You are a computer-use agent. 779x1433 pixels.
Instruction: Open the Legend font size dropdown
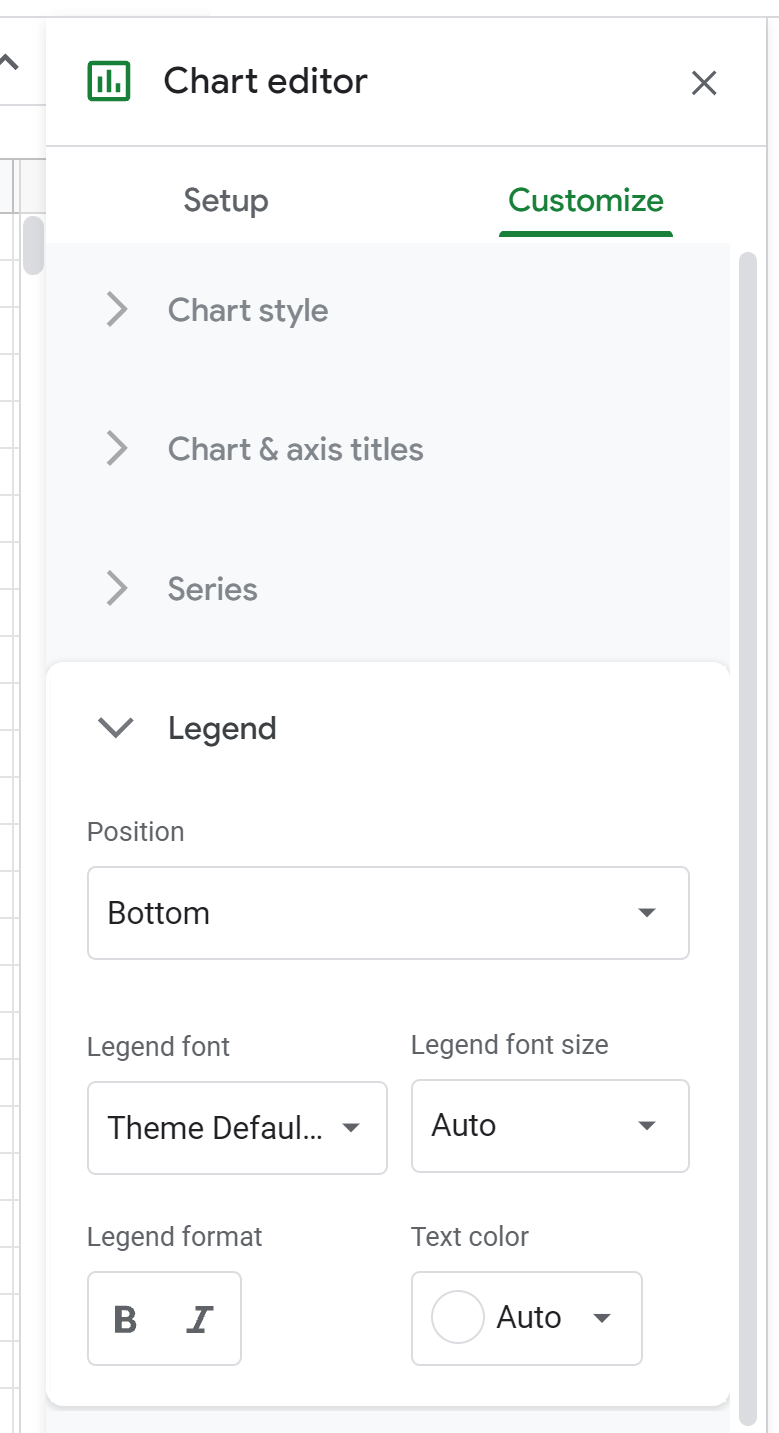550,1126
